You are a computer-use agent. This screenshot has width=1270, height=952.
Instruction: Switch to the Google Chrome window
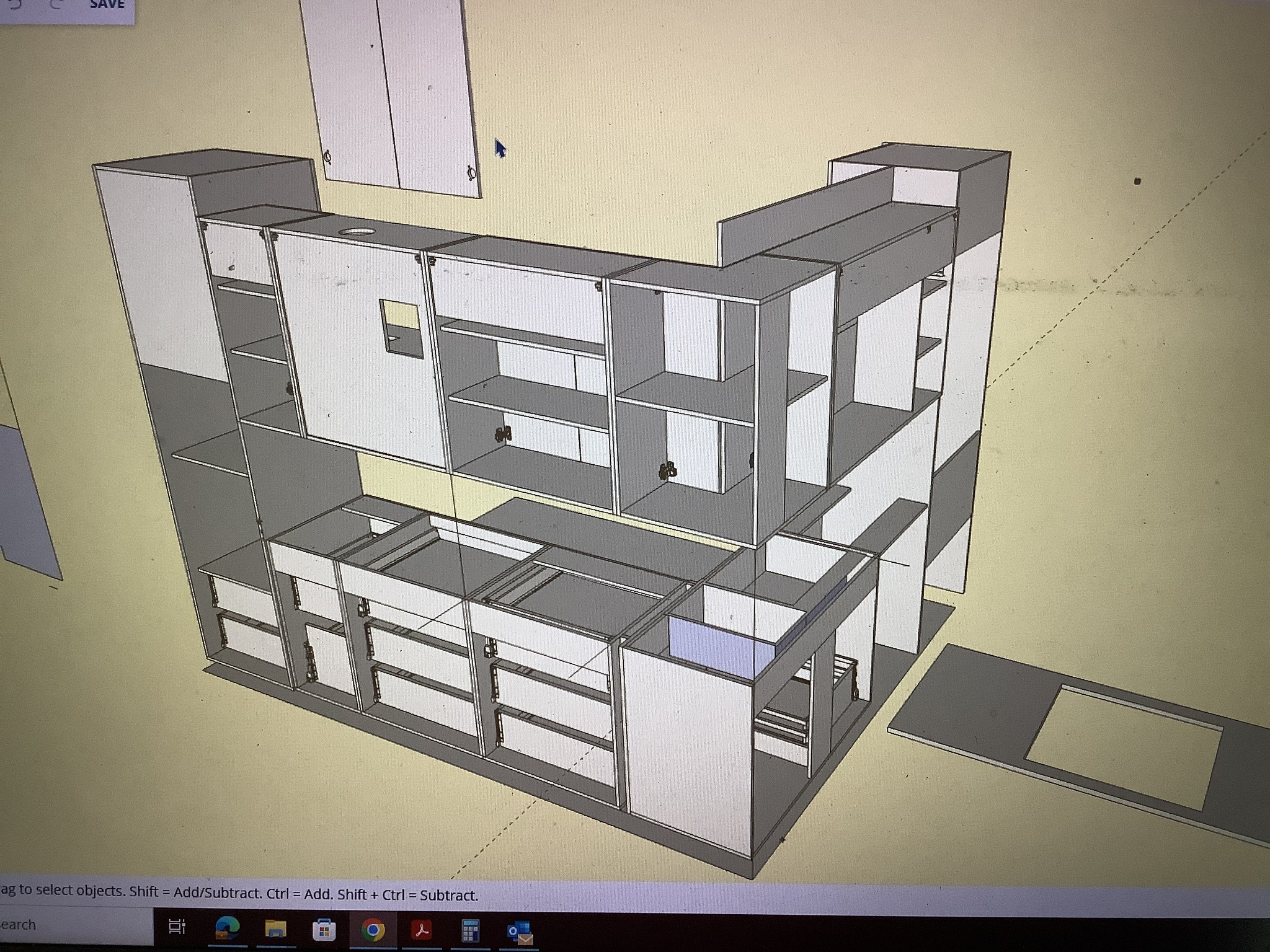point(373,930)
